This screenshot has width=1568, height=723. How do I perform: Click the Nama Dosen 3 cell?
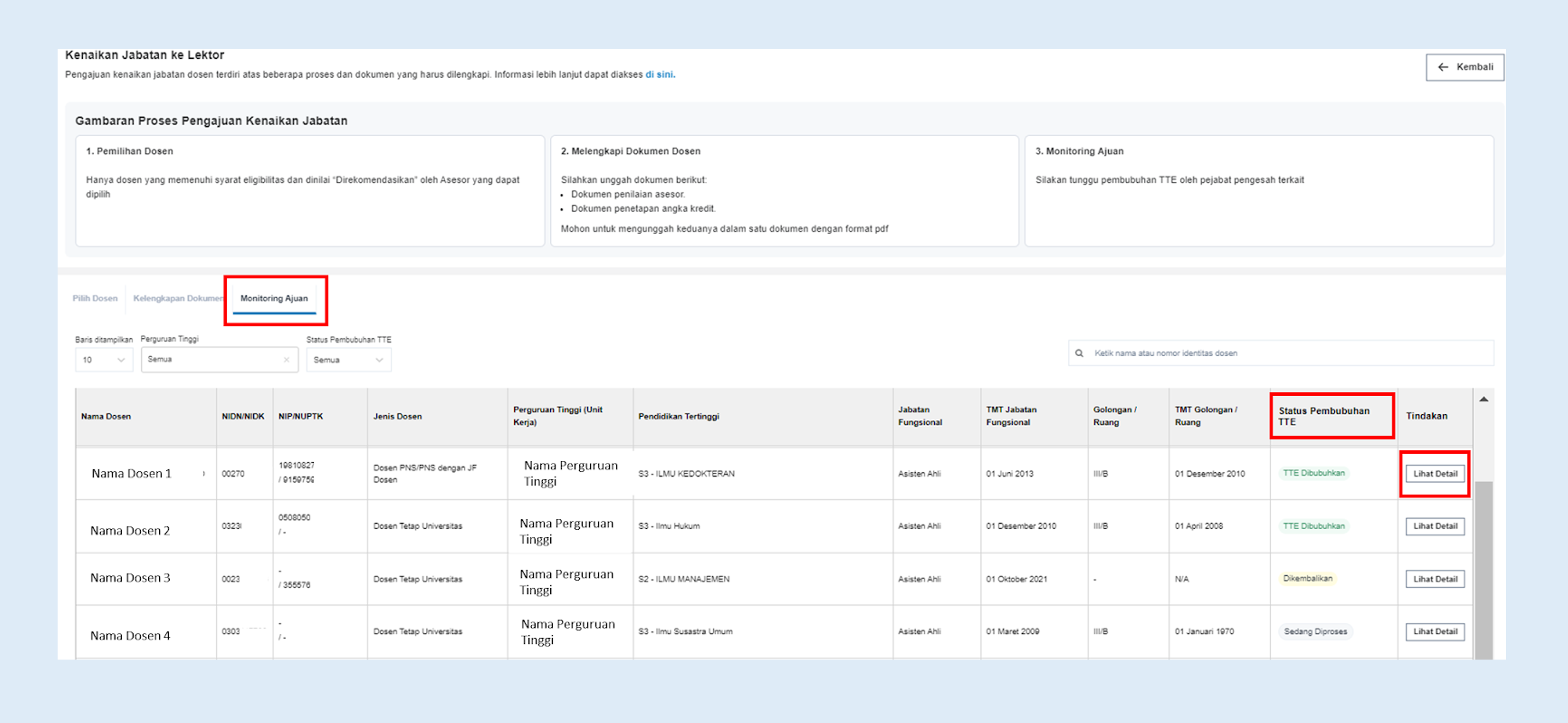pyautogui.click(x=146, y=578)
